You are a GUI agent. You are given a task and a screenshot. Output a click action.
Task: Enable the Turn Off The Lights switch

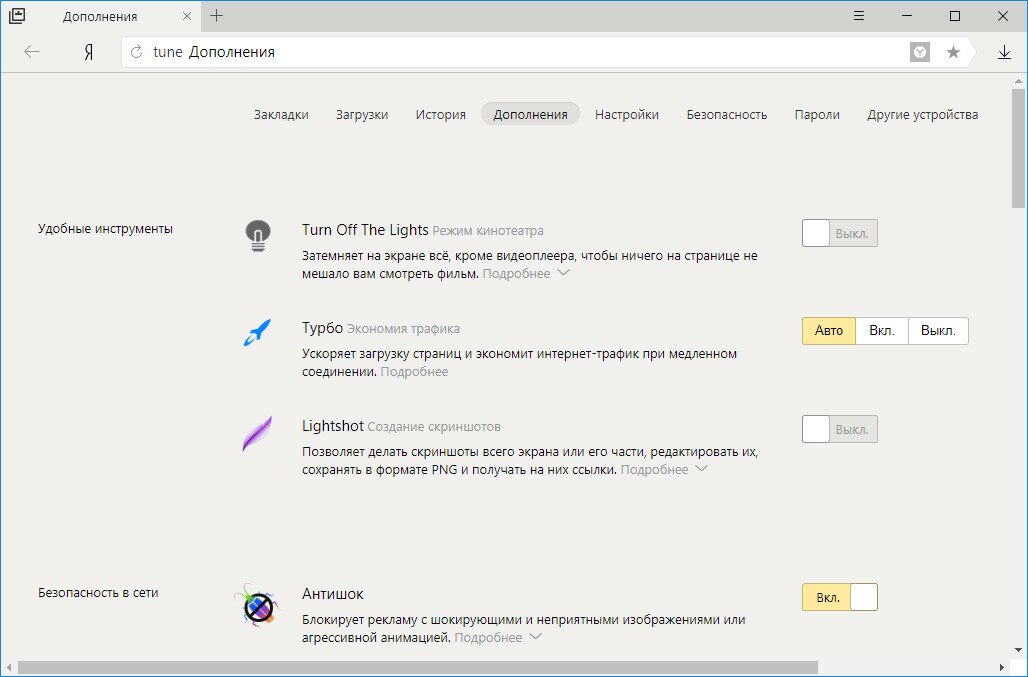(x=840, y=233)
